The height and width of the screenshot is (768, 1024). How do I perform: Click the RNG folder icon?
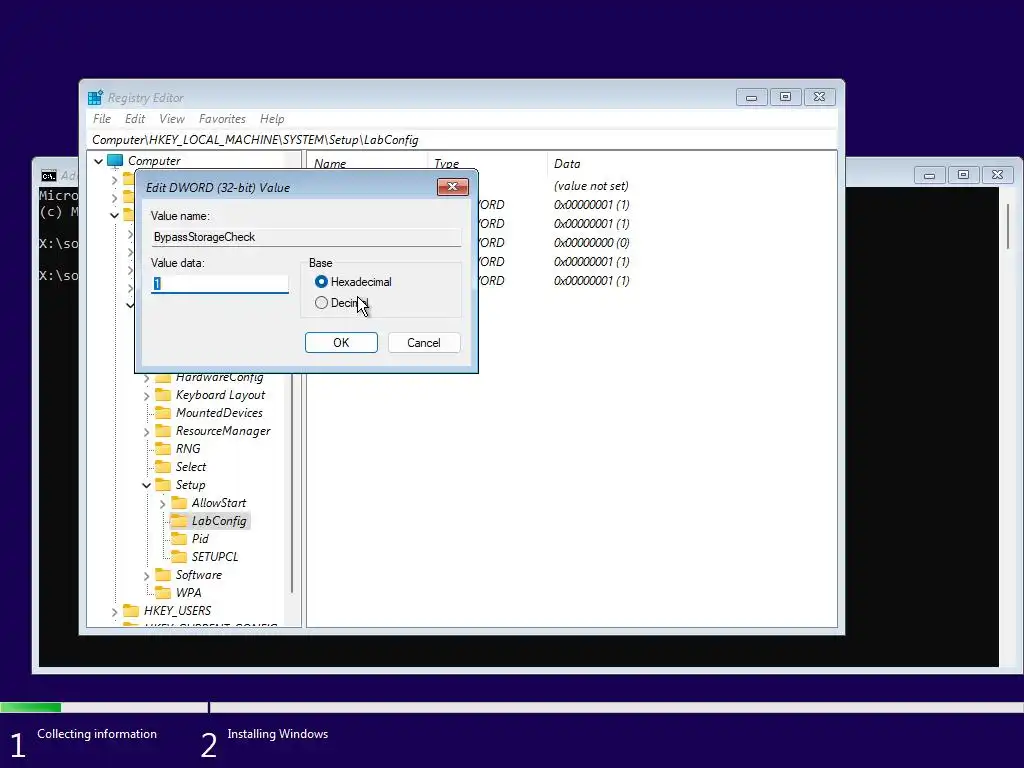[163, 449]
